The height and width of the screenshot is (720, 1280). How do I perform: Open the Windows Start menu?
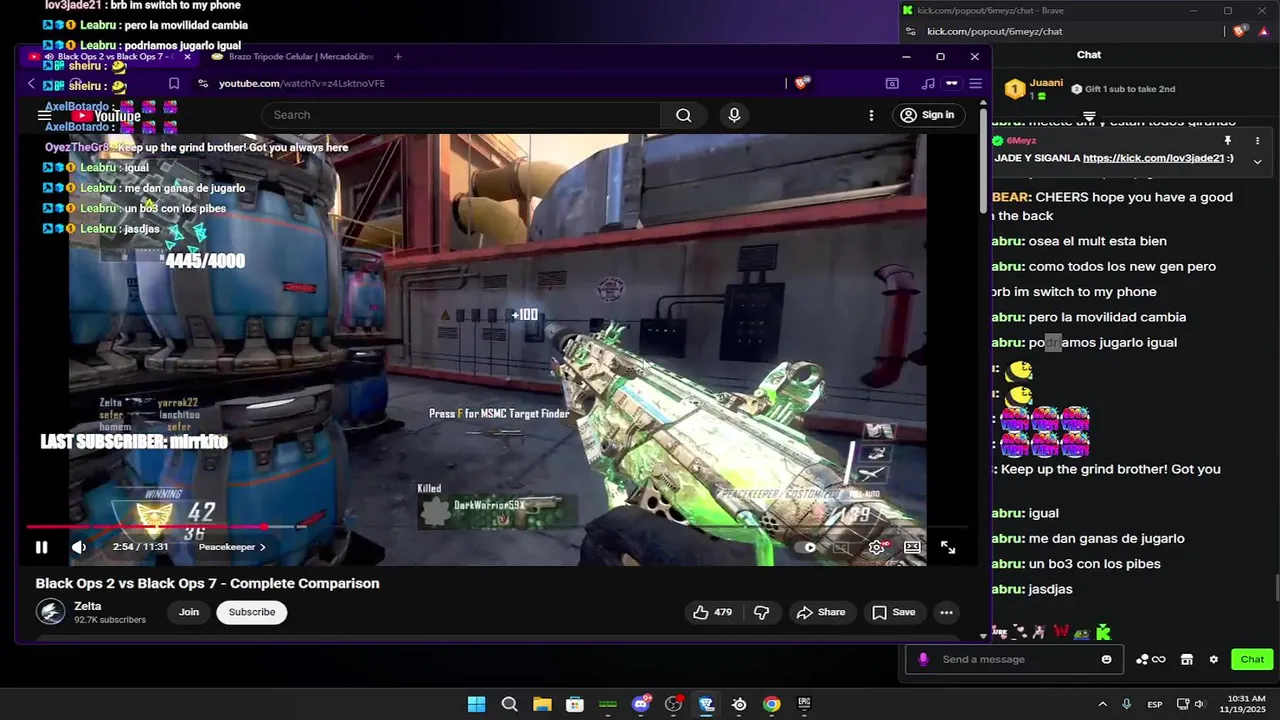[x=476, y=704]
